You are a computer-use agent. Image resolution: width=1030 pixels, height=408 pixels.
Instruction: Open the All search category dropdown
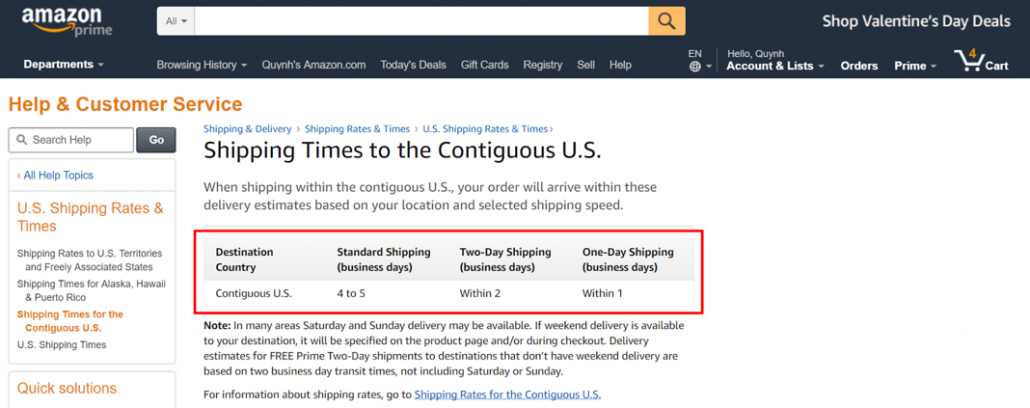(x=176, y=20)
